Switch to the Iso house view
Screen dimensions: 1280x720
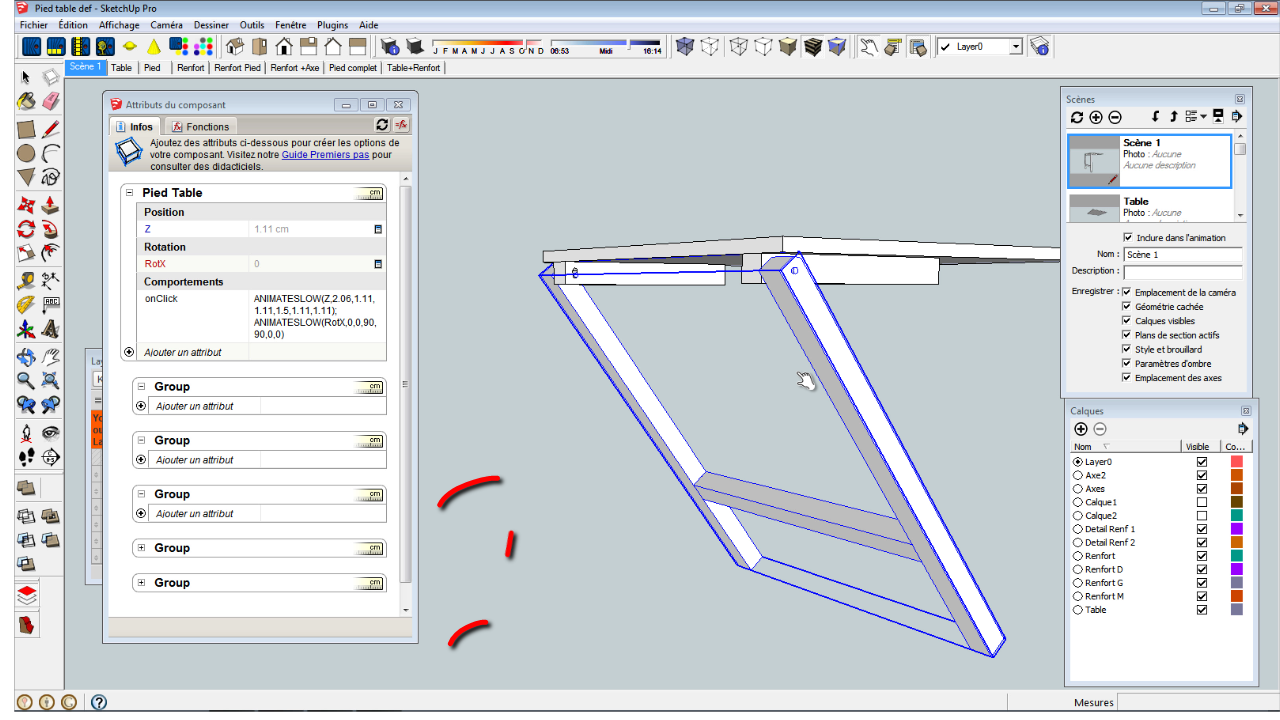pyautogui.click(x=235, y=46)
